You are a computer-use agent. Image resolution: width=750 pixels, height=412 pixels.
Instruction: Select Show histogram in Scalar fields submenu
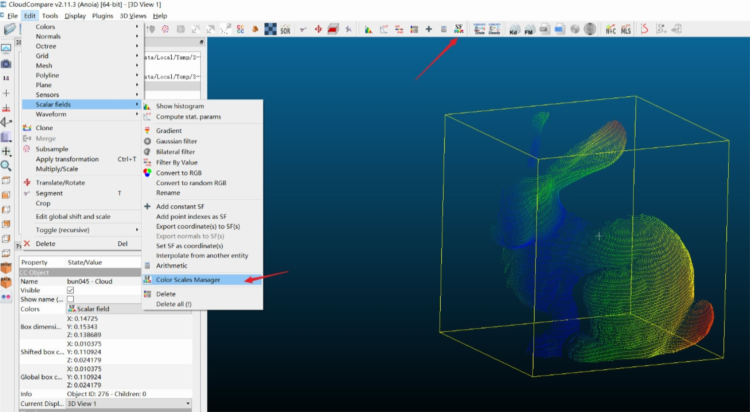point(202,106)
